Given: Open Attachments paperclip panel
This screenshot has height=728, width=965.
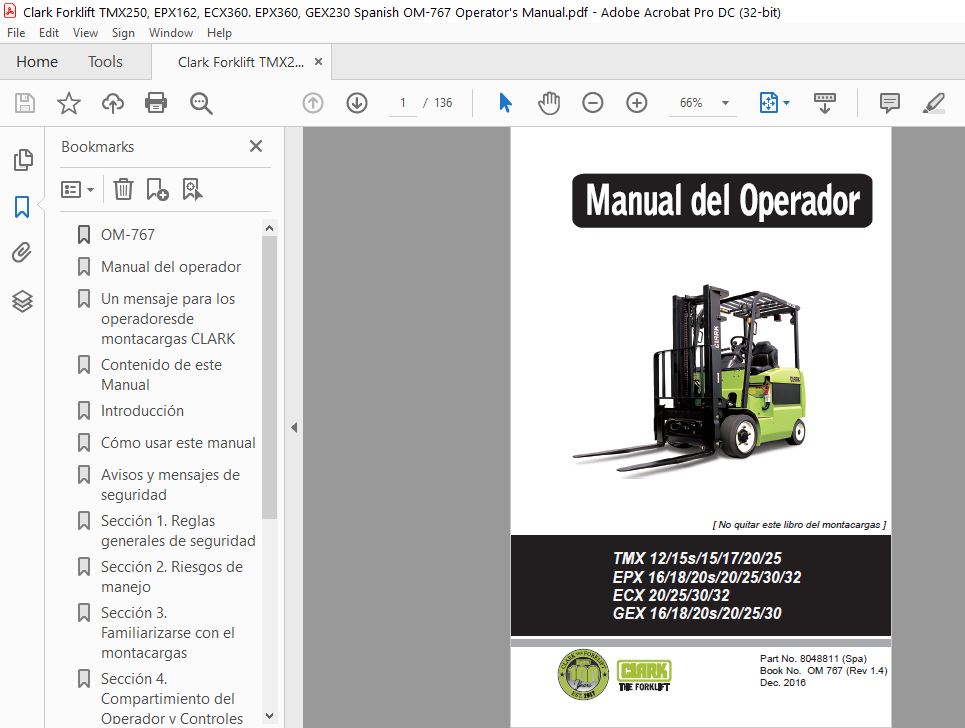Looking at the screenshot, I should click(x=22, y=252).
